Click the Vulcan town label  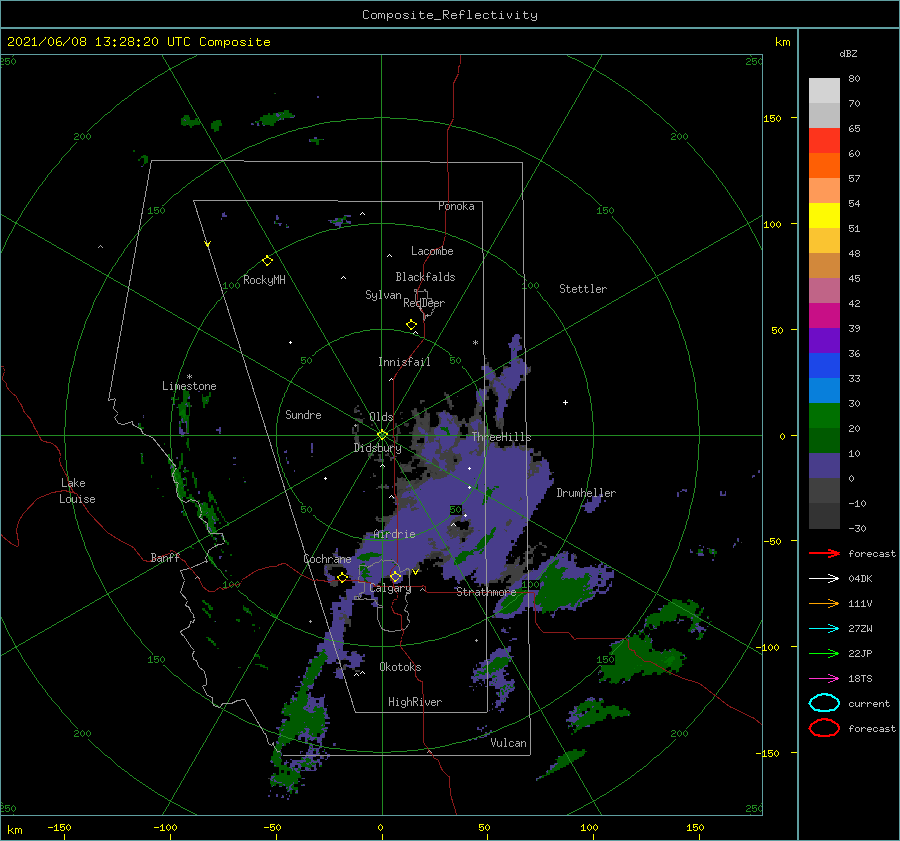point(508,743)
